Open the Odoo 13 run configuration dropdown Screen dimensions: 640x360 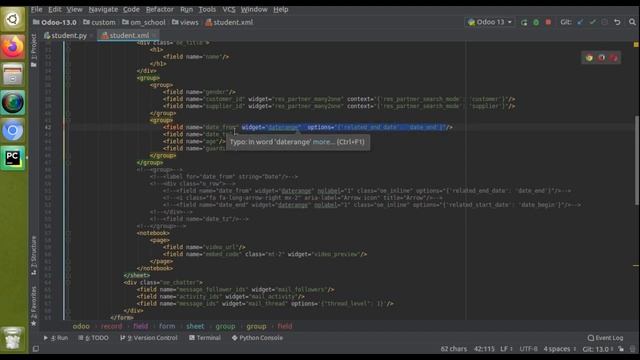coord(489,22)
